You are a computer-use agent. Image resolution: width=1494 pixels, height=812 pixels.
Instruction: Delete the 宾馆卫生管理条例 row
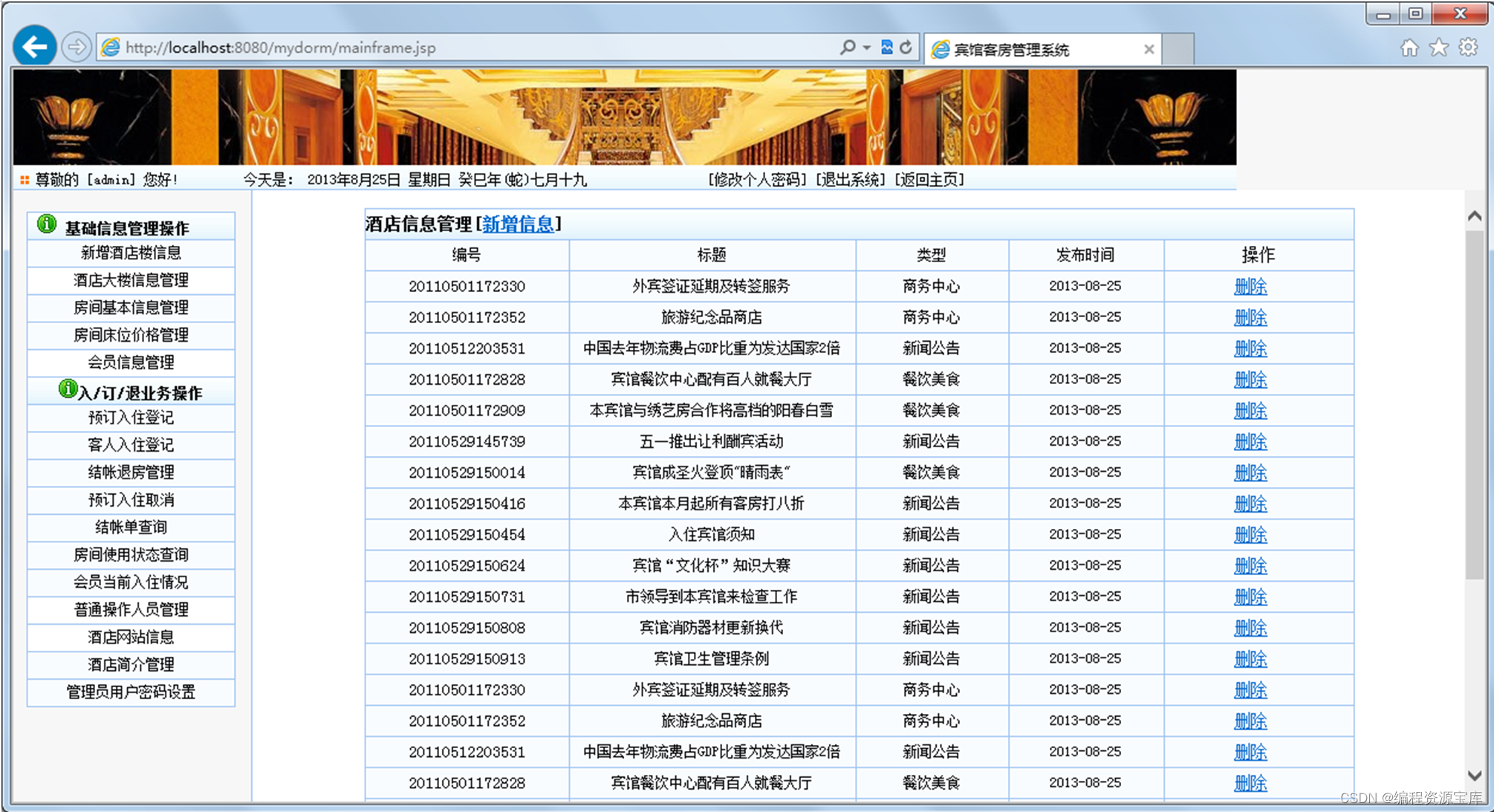(x=1250, y=660)
